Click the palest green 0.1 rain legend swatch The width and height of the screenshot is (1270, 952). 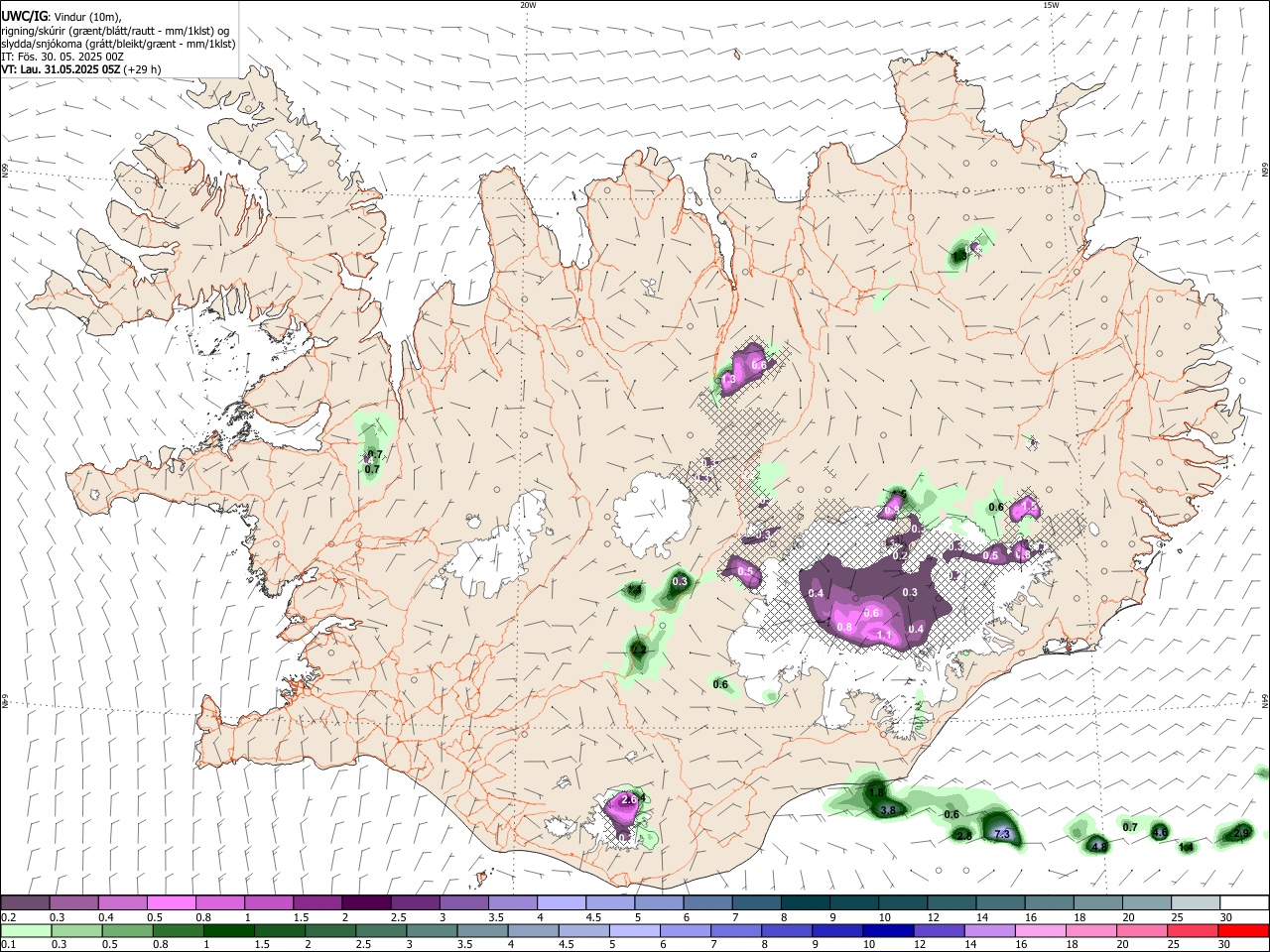[26, 930]
